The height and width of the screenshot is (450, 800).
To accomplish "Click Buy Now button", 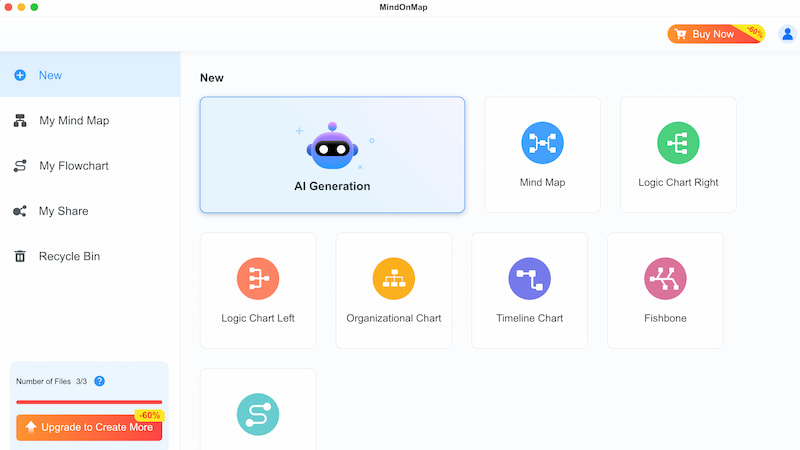I will [x=716, y=34].
